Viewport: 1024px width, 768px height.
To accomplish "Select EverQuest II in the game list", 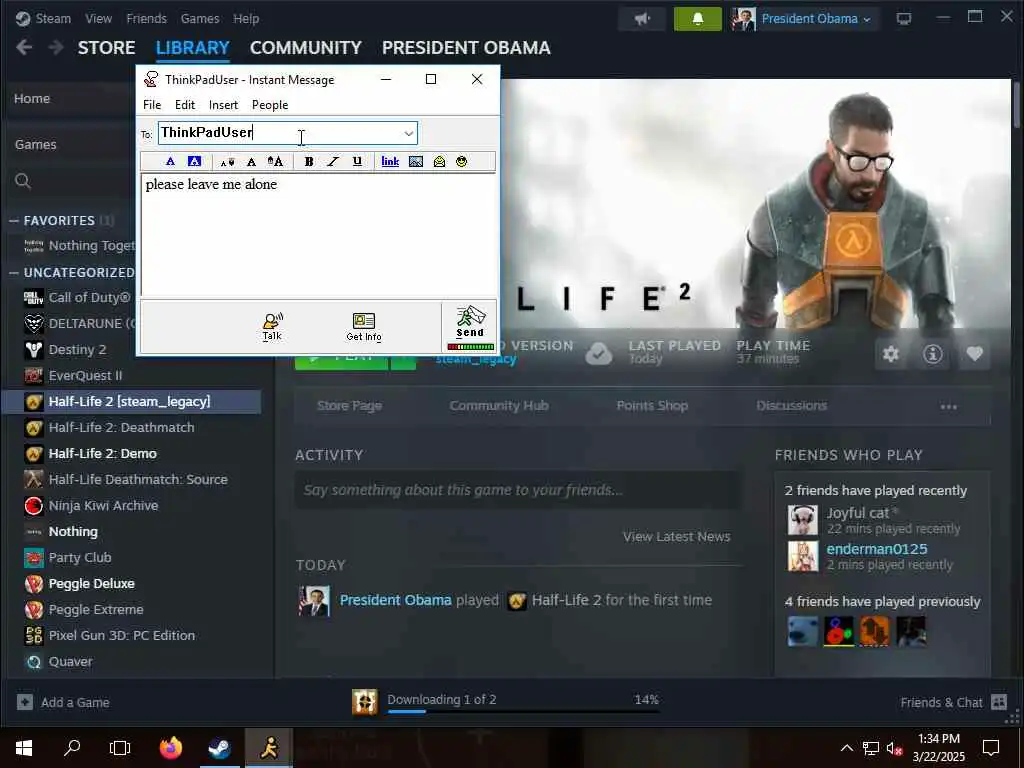I will pos(85,376).
